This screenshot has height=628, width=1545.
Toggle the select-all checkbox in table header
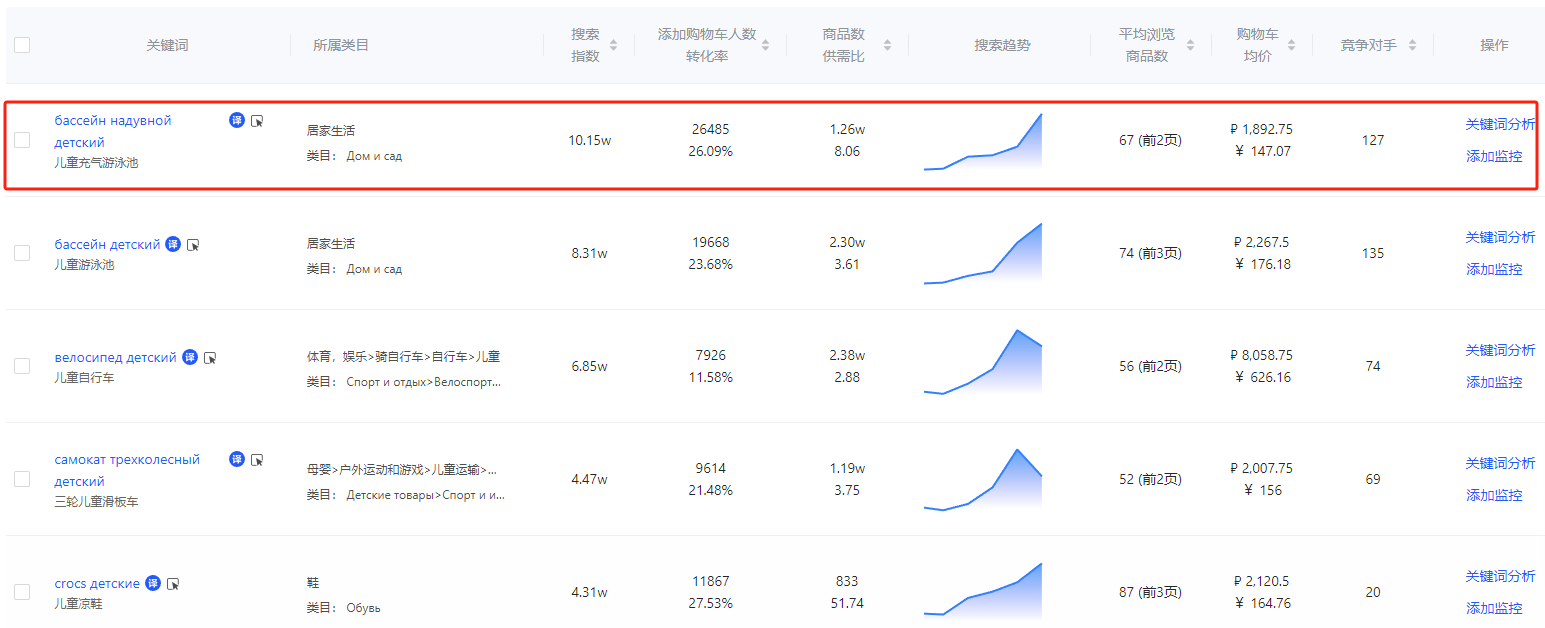coord(22,45)
